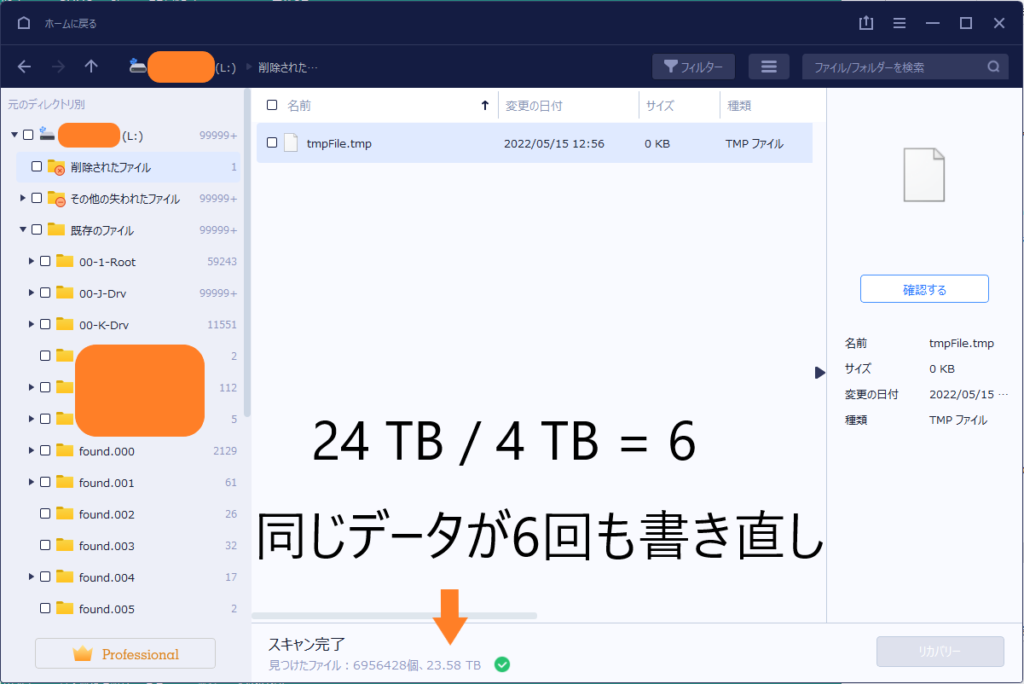Click the back navigation arrow

pyautogui.click(x=22, y=66)
